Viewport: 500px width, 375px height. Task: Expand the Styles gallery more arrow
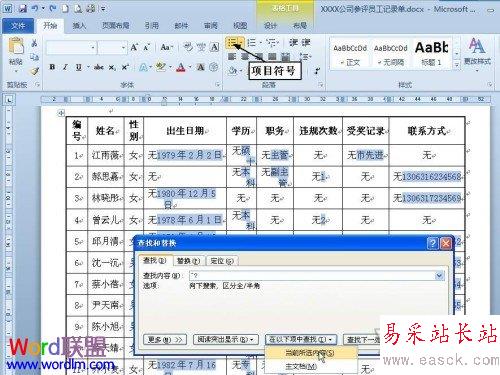[x=456, y=65]
